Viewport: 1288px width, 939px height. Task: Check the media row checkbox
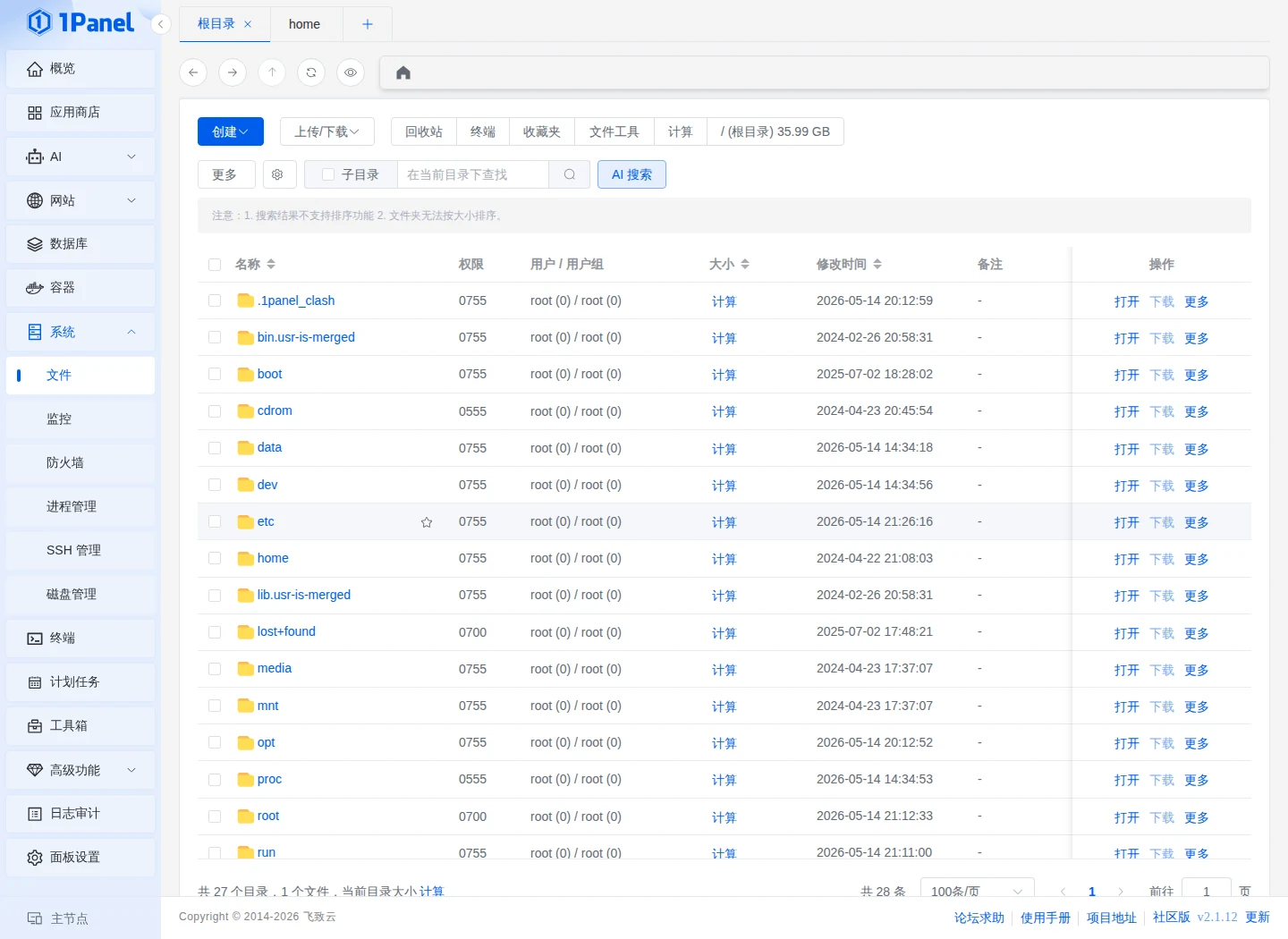[215, 669]
